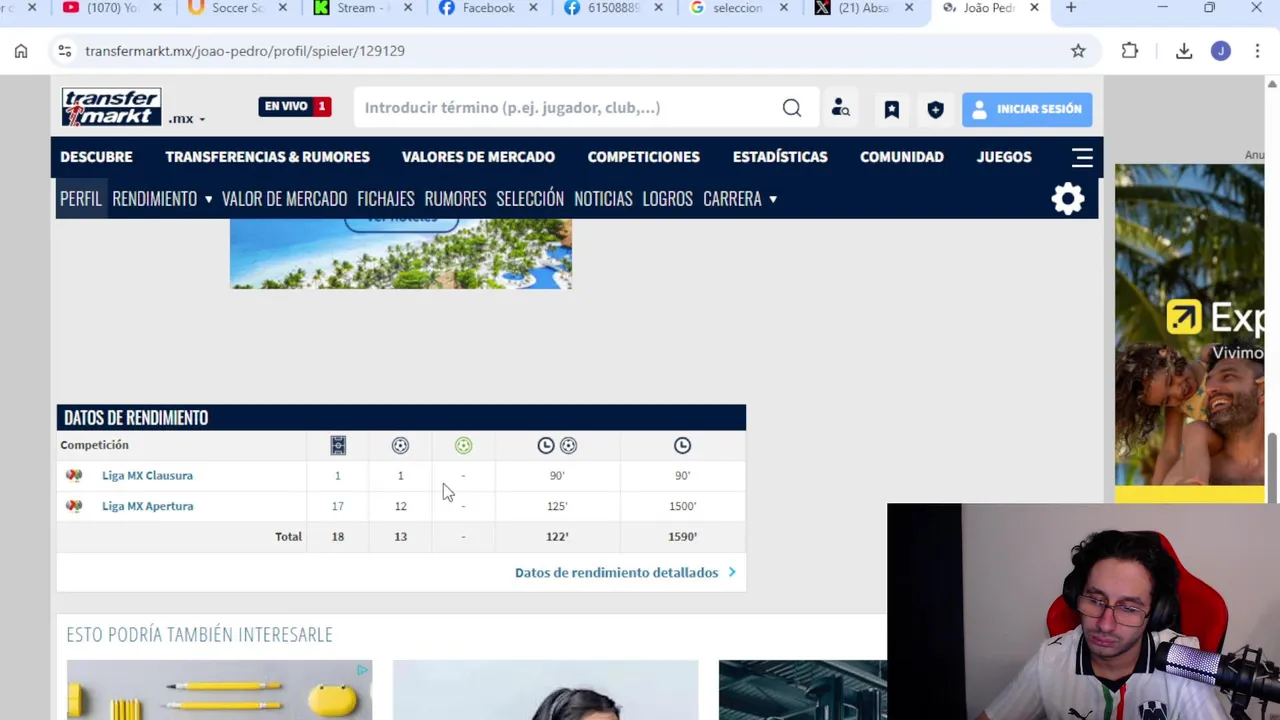Select the NOTICIAS tab
This screenshot has width=1280, height=720.
(603, 199)
